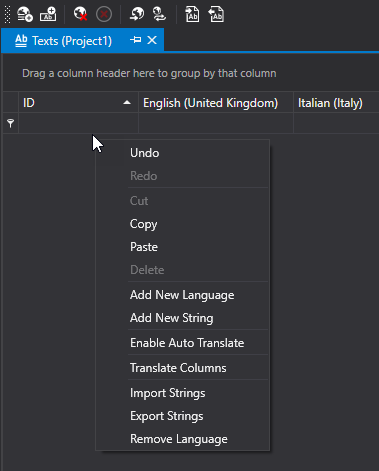The image size is (379, 471).
Task: Click the add new string icon
Action: [48, 14]
